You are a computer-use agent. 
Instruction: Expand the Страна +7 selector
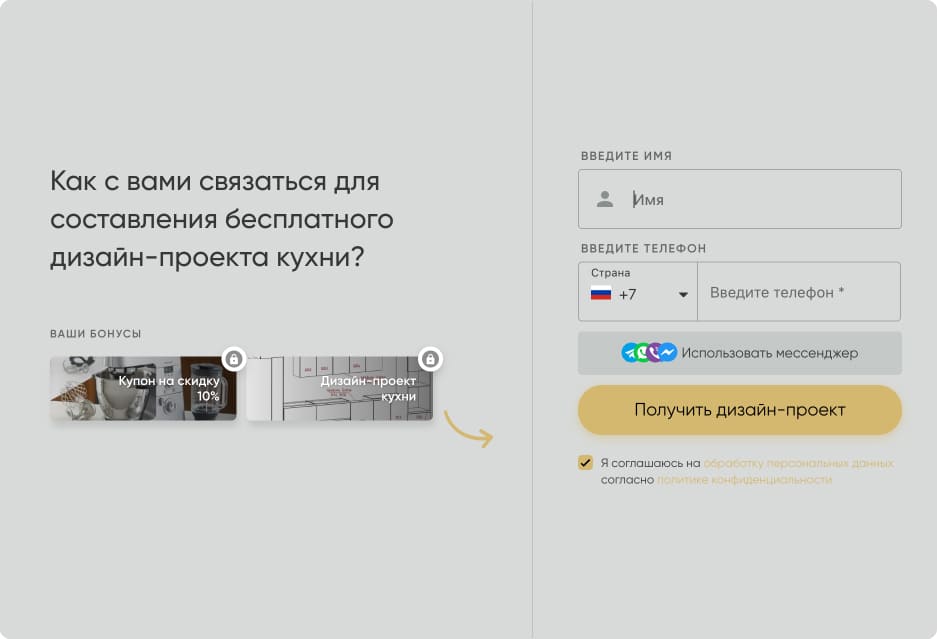[638, 291]
